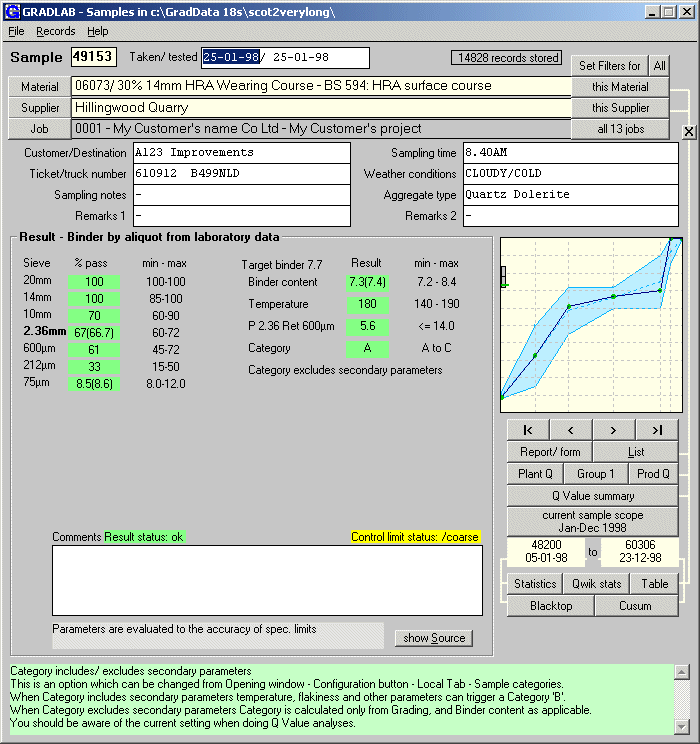Set filter for this Material
700x744 pixels.
620,87
